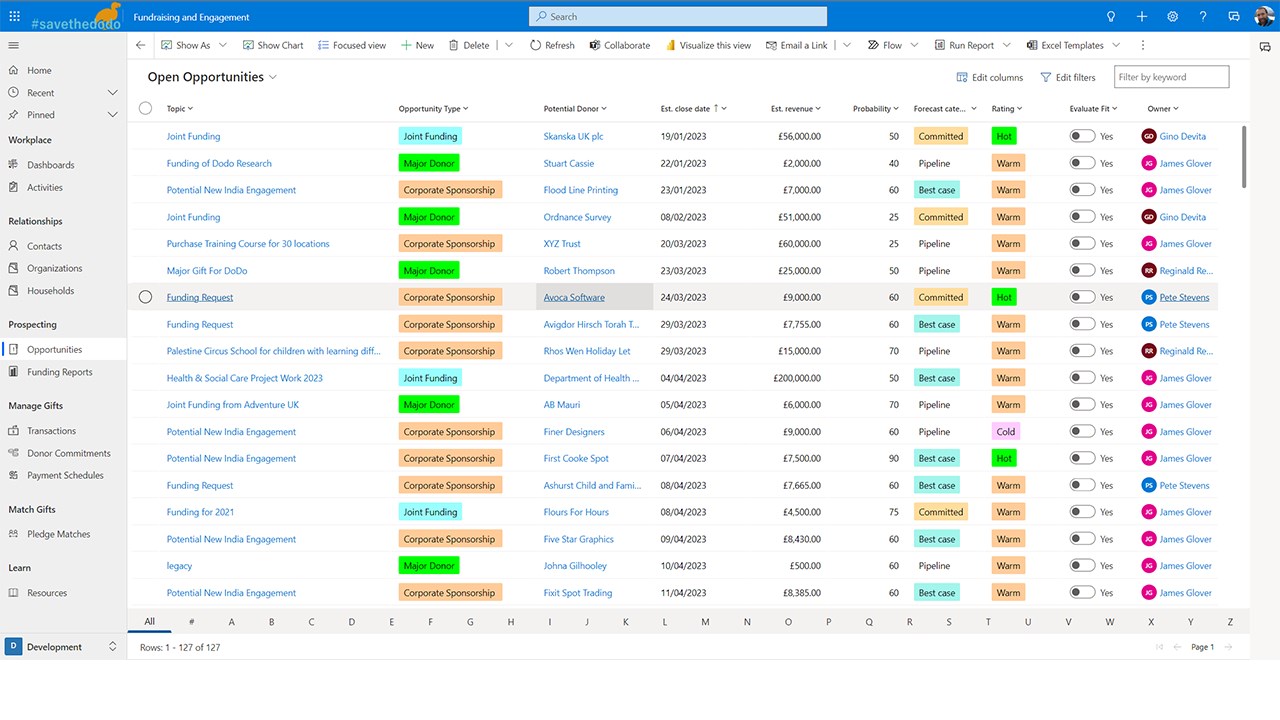Click the green Hot rating for Skanska row
Screen dimensions: 1280x720
1004,136
